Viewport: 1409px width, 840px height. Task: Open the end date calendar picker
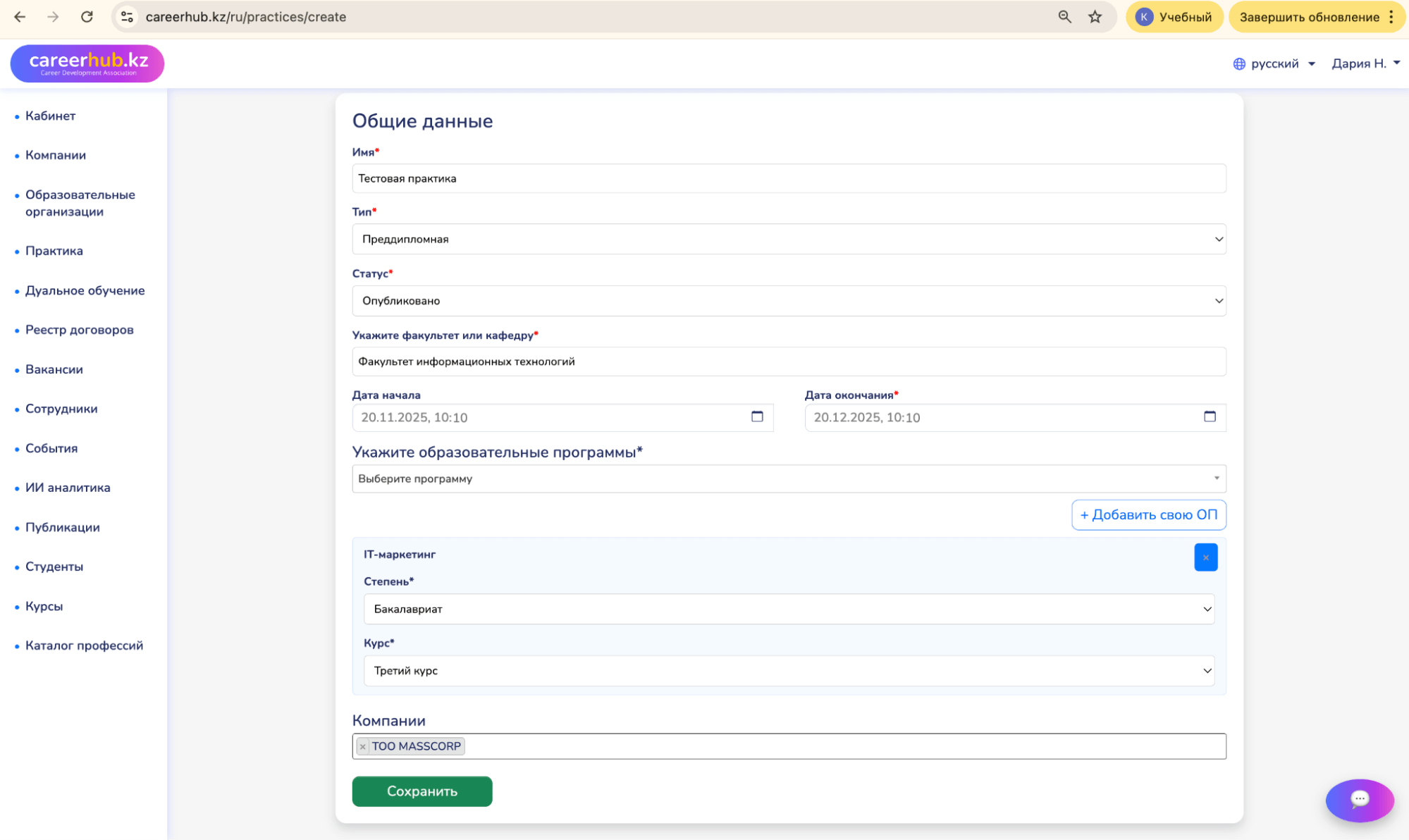1210,416
